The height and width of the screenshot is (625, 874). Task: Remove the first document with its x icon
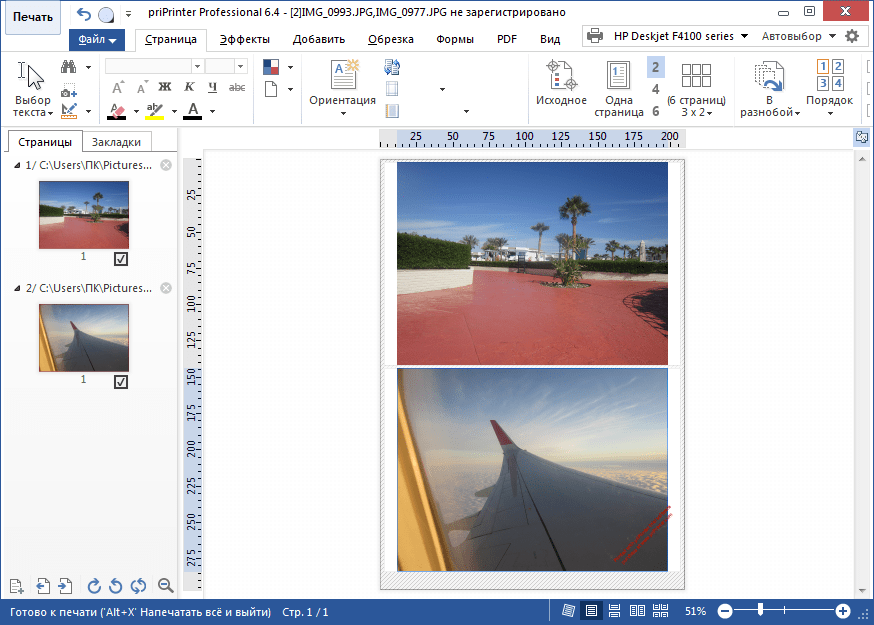[x=166, y=165]
